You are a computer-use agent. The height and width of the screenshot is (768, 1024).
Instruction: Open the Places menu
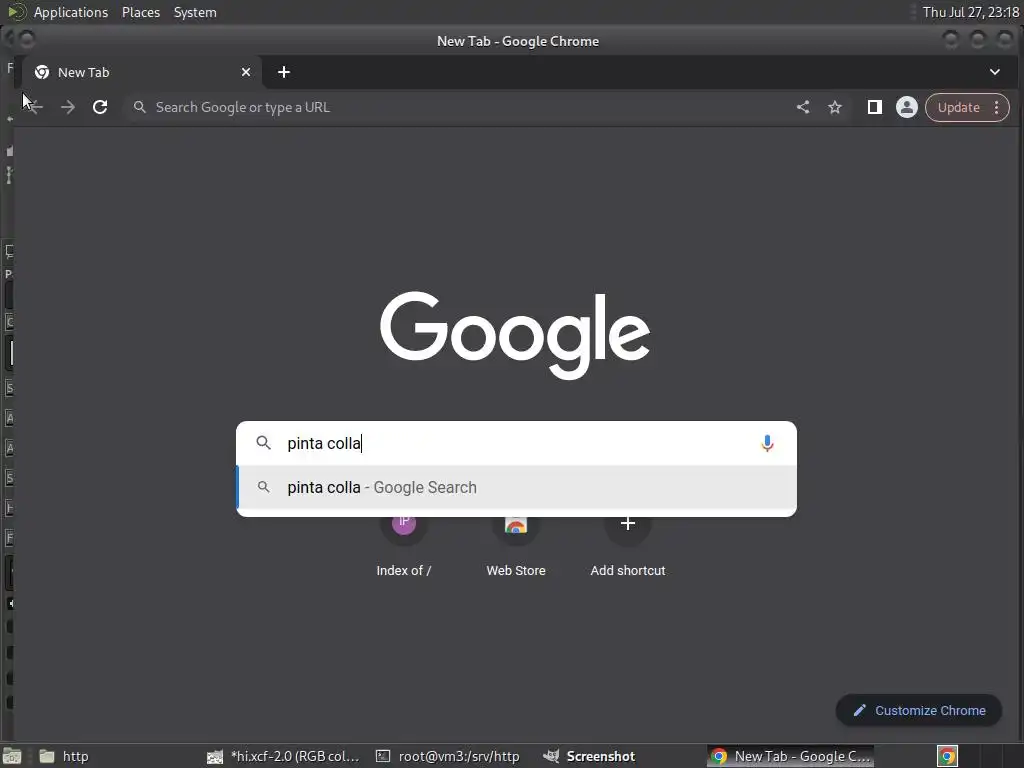pos(140,12)
